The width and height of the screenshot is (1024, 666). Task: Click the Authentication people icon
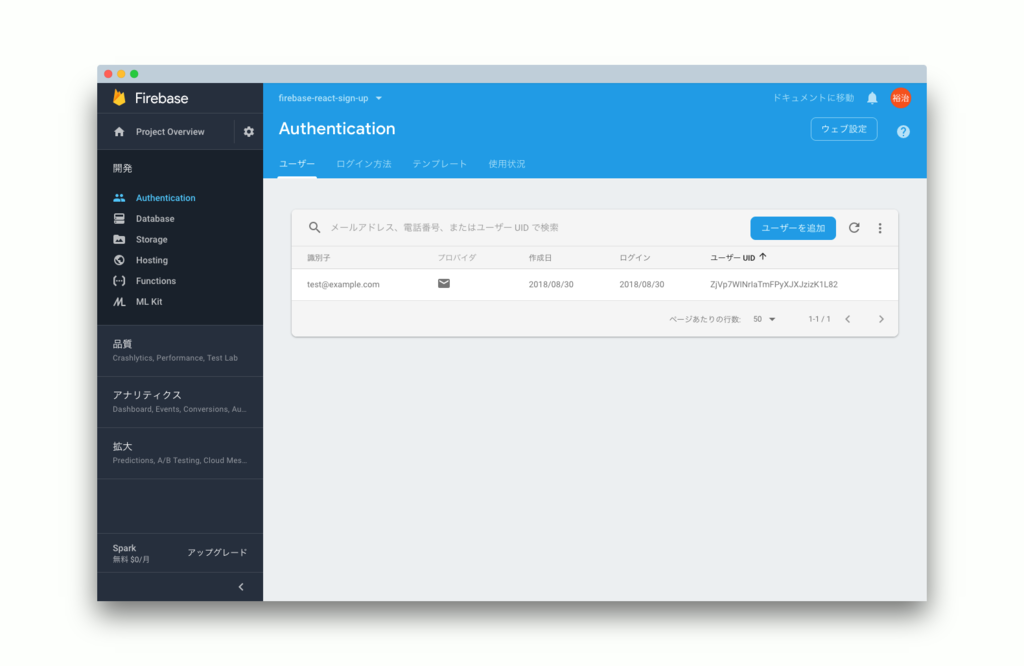119,198
